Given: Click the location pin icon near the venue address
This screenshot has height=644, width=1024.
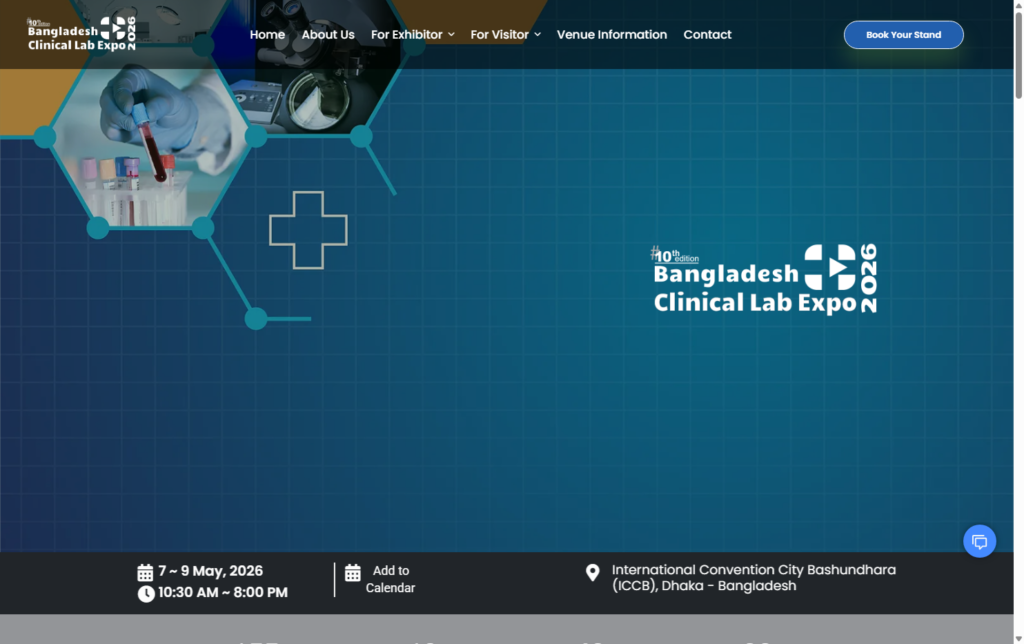Looking at the screenshot, I should 593,574.
